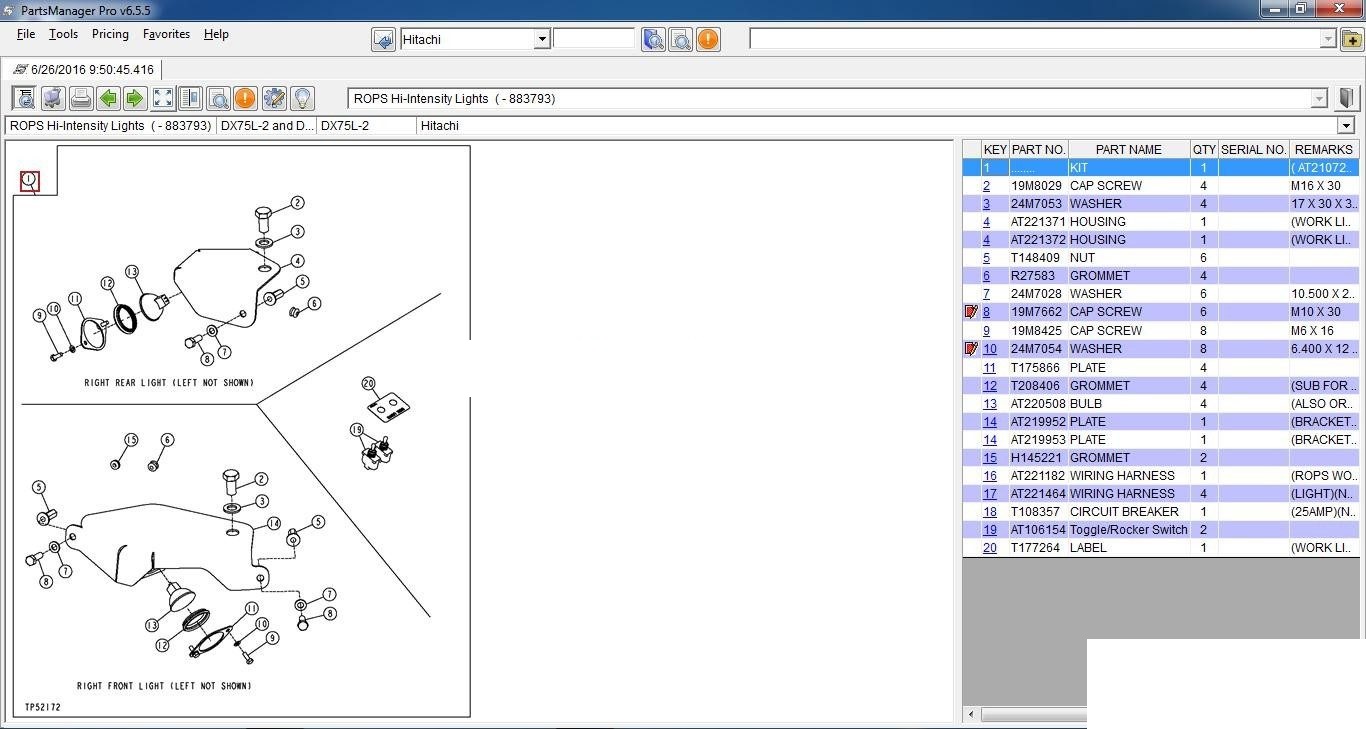Go to next page with green right arrow
1366x729 pixels.
[134, 98]
